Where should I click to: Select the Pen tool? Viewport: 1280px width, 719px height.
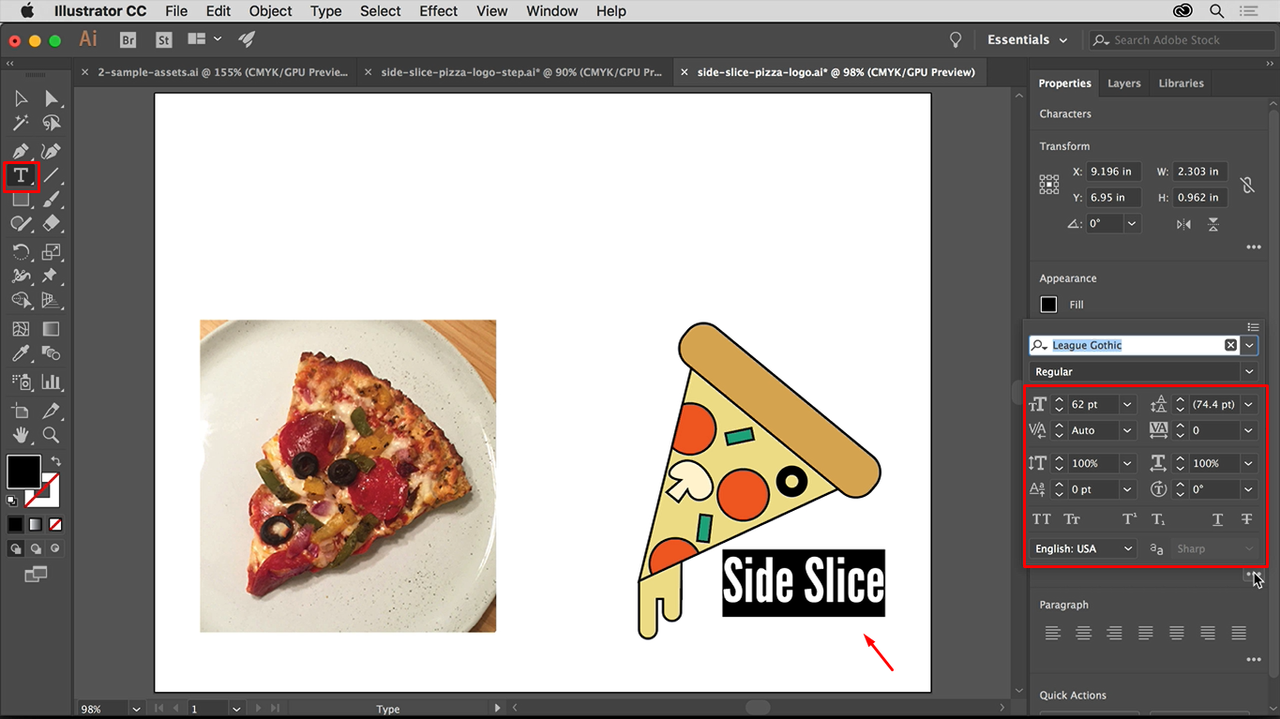[20, 151]
